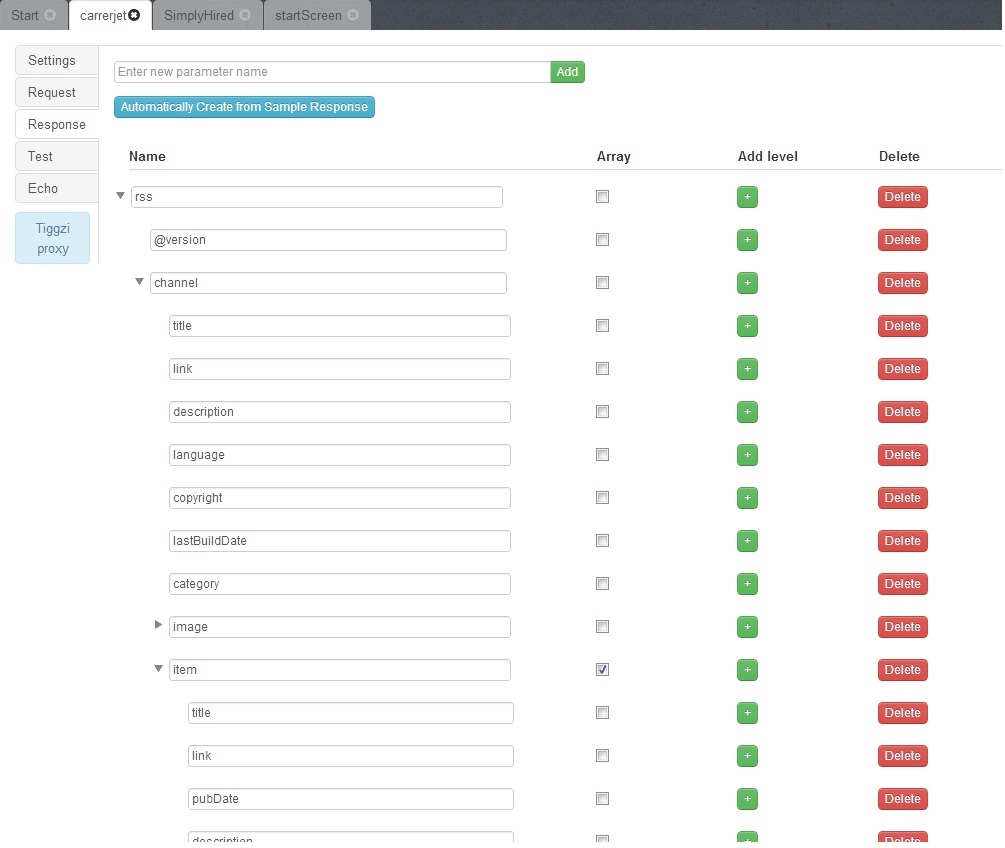Switch to the SimplyHired tab

point(198,16)
